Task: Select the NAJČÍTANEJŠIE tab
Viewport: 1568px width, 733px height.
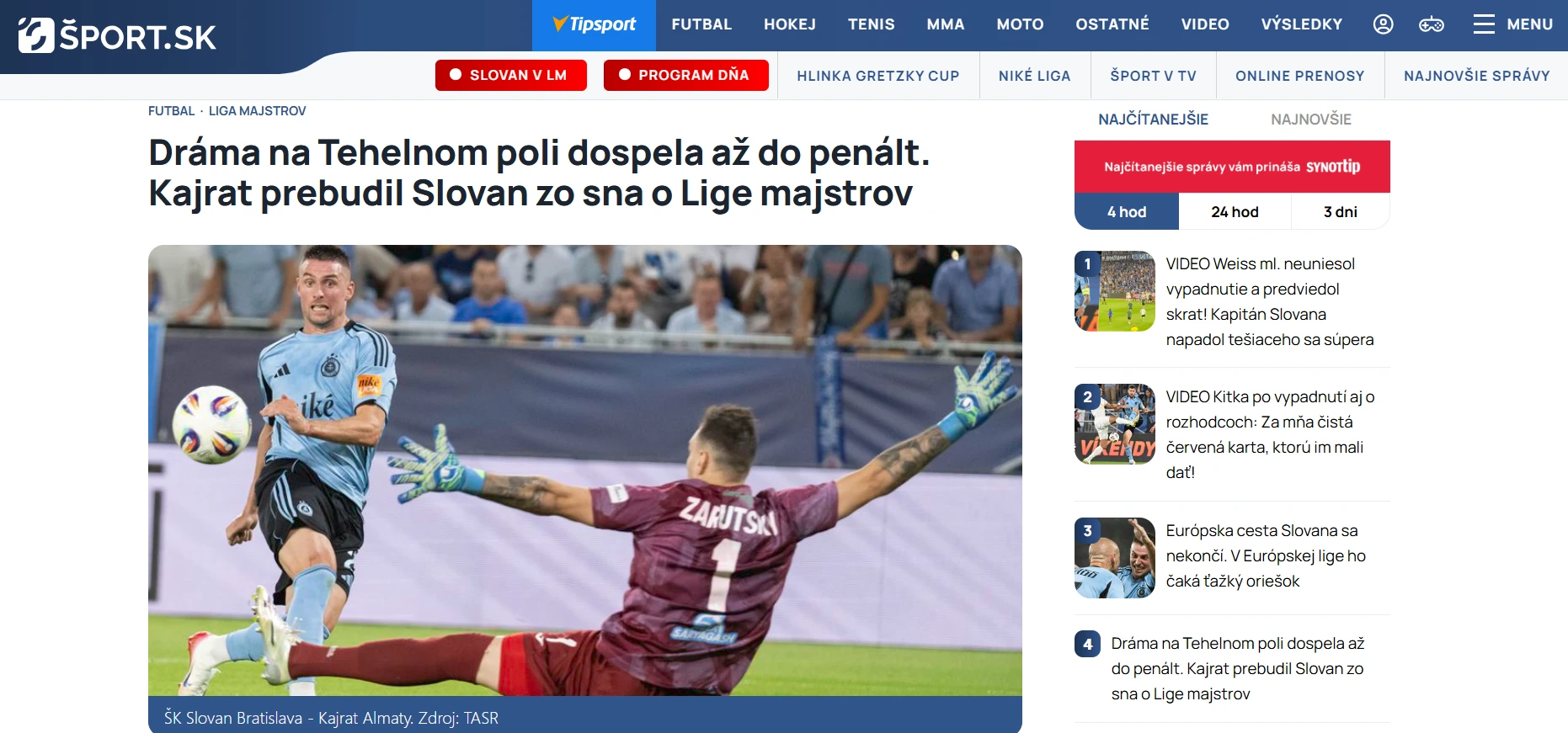Action: (1153, 120)
